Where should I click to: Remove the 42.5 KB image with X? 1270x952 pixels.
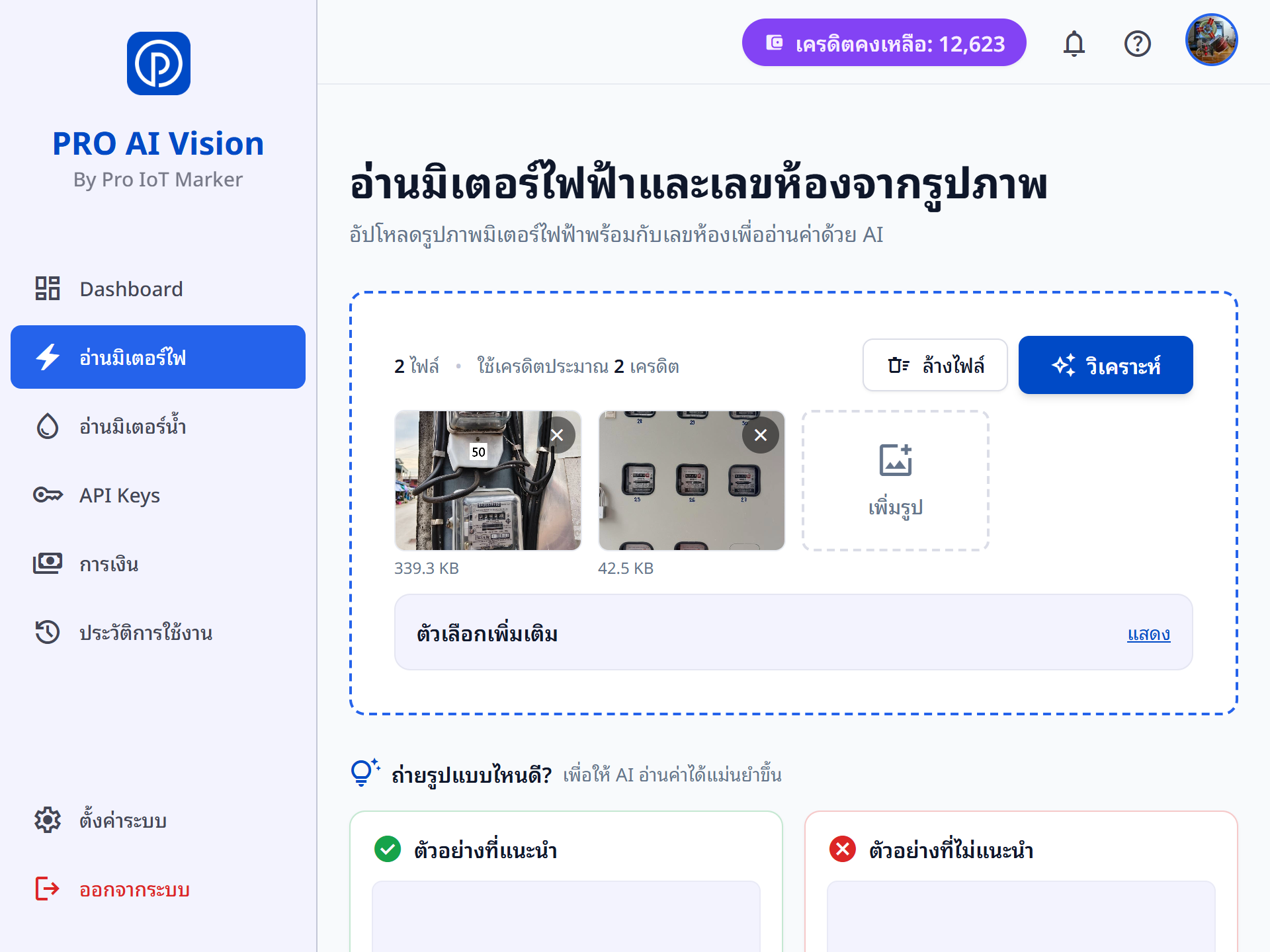761,435
